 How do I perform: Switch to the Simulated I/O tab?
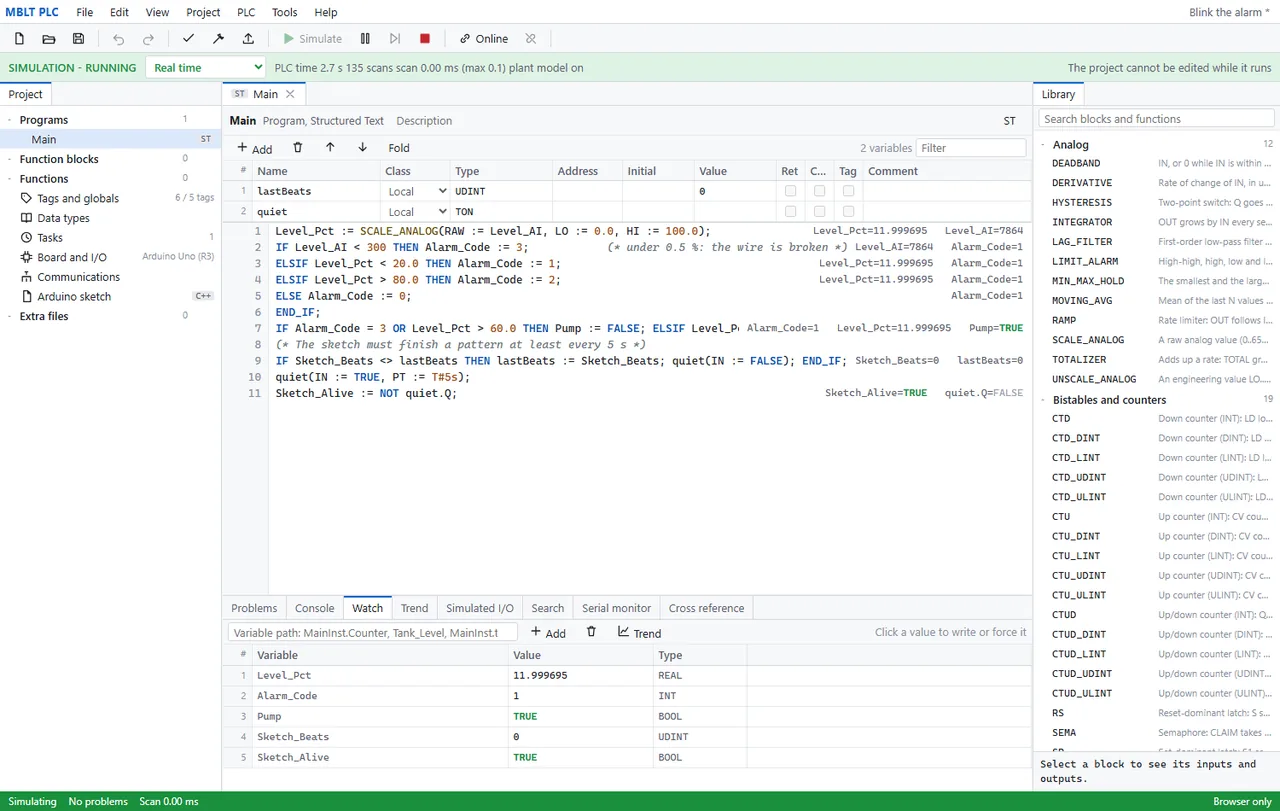[480, 608]
